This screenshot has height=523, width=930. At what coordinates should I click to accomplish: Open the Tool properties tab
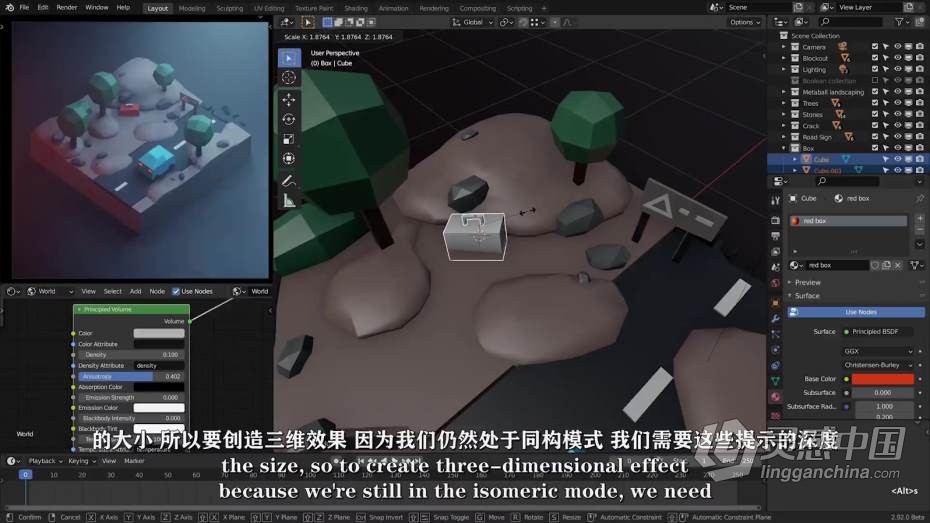(775, 200)
